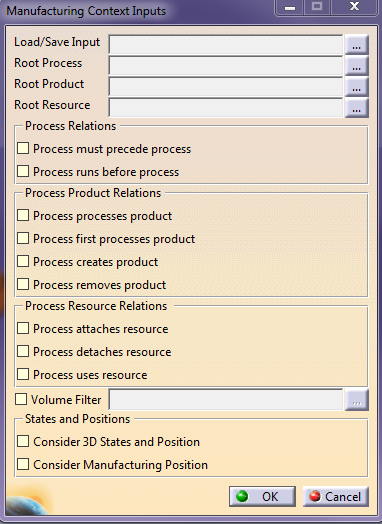Click the Root Process browse ellipsis button

point(356,66)
